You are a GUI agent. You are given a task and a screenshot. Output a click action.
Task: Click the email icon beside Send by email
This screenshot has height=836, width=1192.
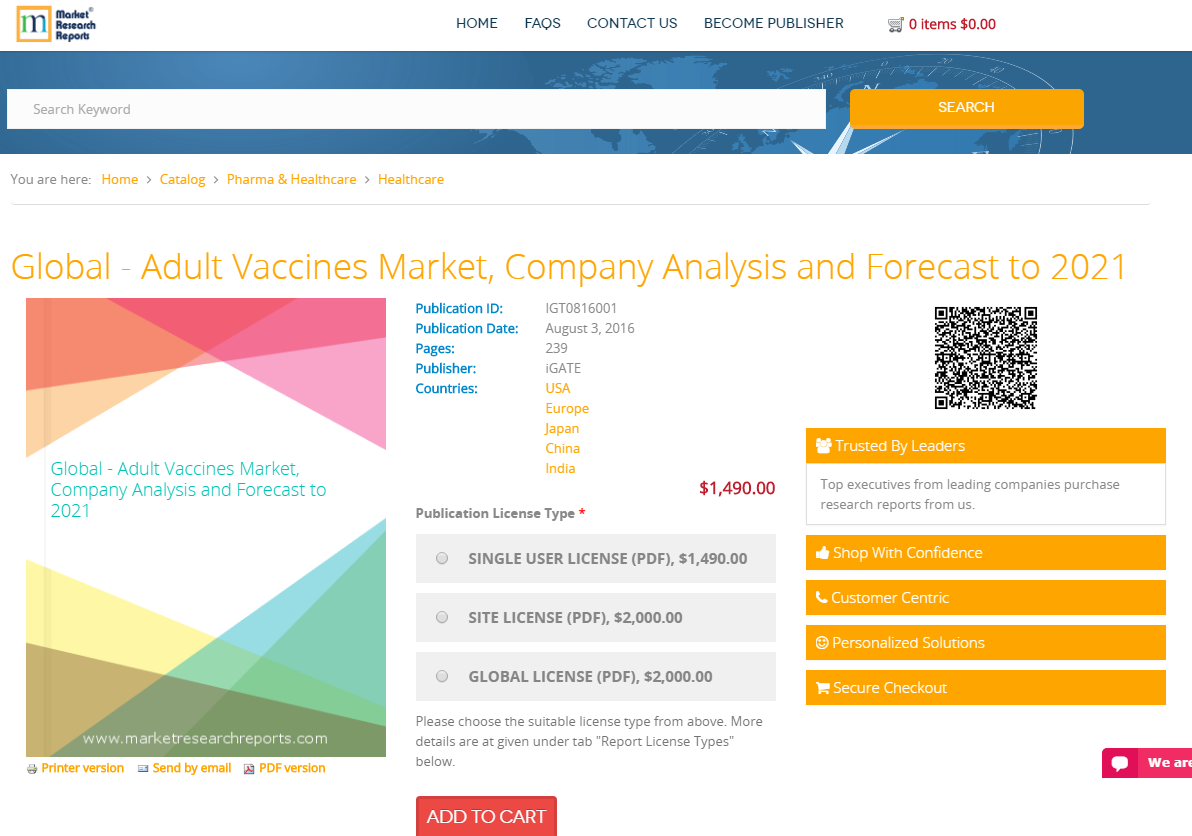click(x=143, y=769)
